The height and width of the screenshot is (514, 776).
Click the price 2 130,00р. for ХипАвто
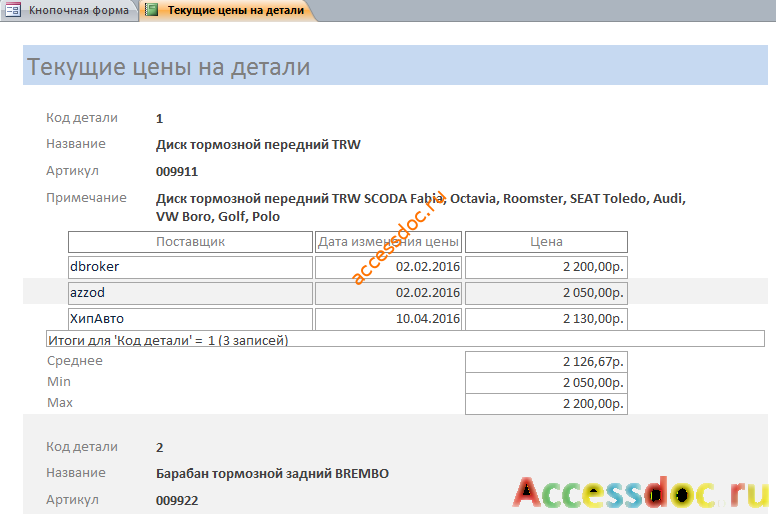coord(546,319)
